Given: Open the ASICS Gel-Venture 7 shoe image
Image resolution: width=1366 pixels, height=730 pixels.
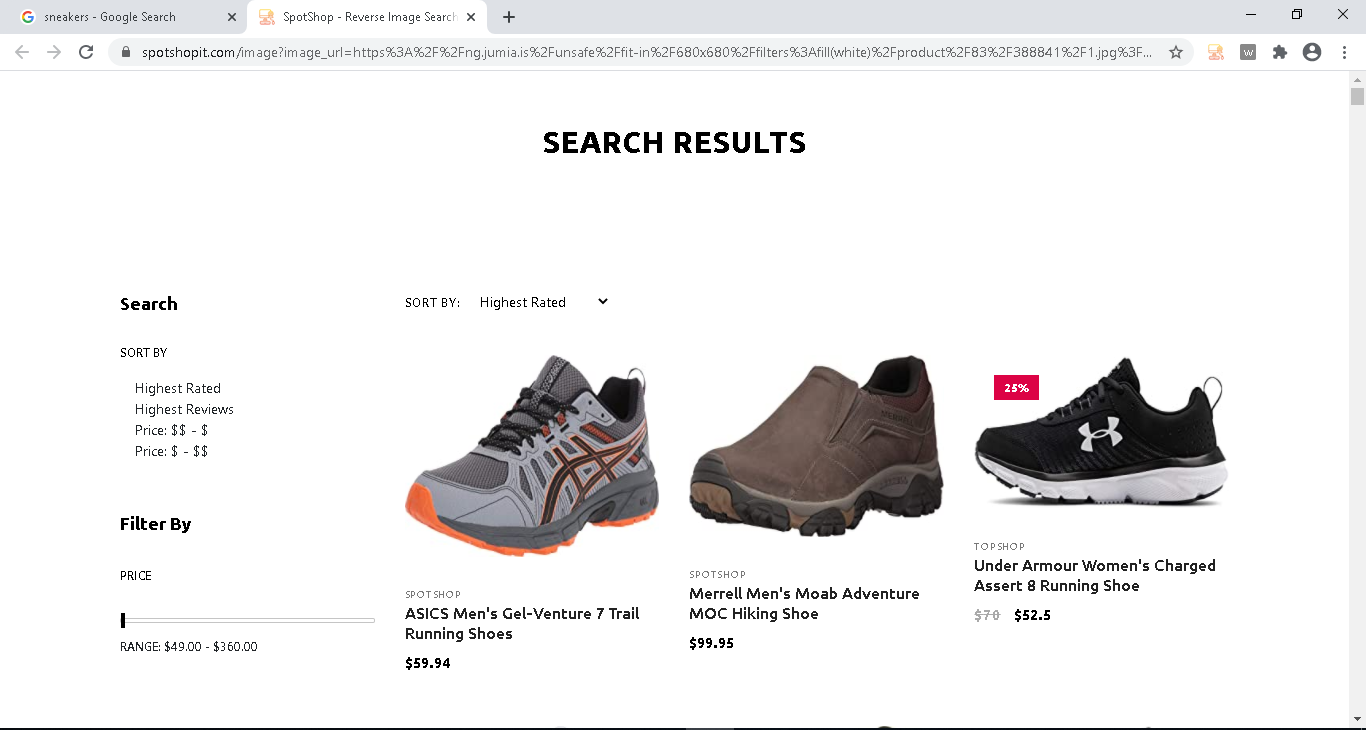Looking at the screenshot, I should pyautogui.click(x=531, y=455).
